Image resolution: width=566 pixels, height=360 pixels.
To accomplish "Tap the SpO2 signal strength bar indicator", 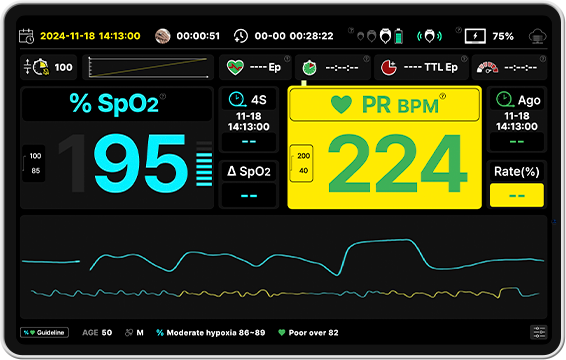I will tap(204, 164).
